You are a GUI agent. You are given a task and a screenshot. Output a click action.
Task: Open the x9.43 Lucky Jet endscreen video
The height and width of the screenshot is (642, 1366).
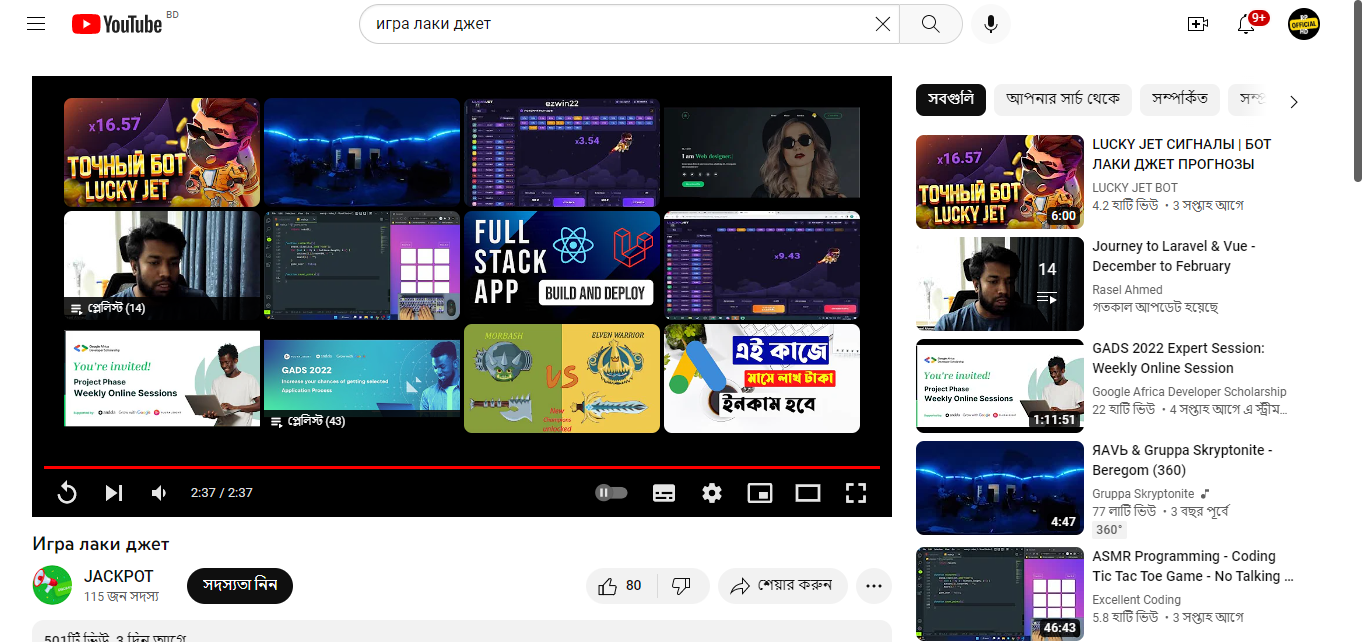click(x=762, y=265)
